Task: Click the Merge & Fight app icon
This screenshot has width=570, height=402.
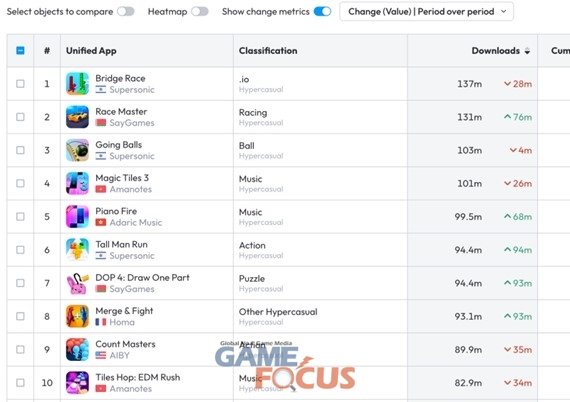Action: 77,316
